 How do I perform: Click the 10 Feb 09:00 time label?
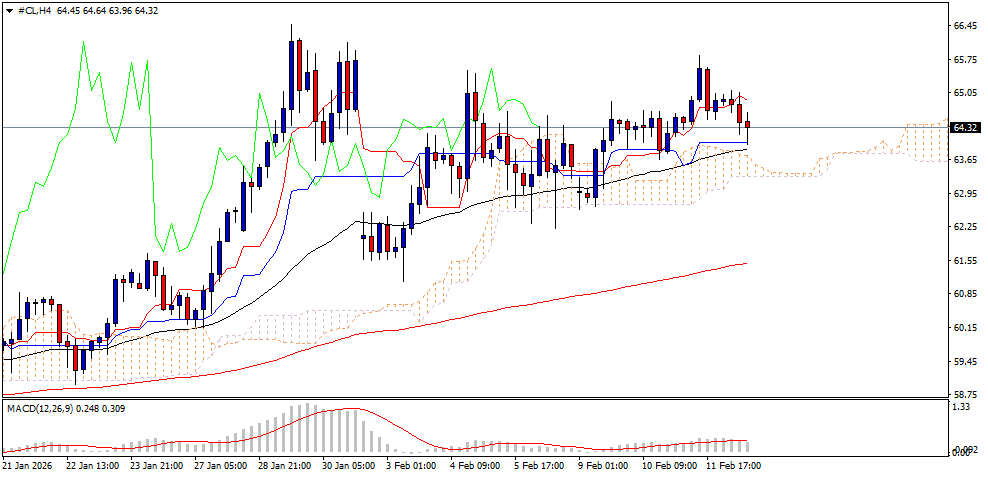click(671, 466)
